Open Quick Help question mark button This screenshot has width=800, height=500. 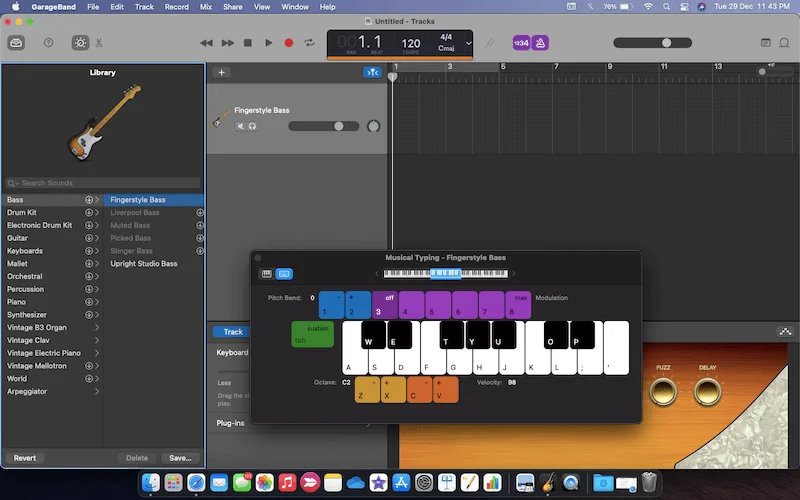[48, 43]
